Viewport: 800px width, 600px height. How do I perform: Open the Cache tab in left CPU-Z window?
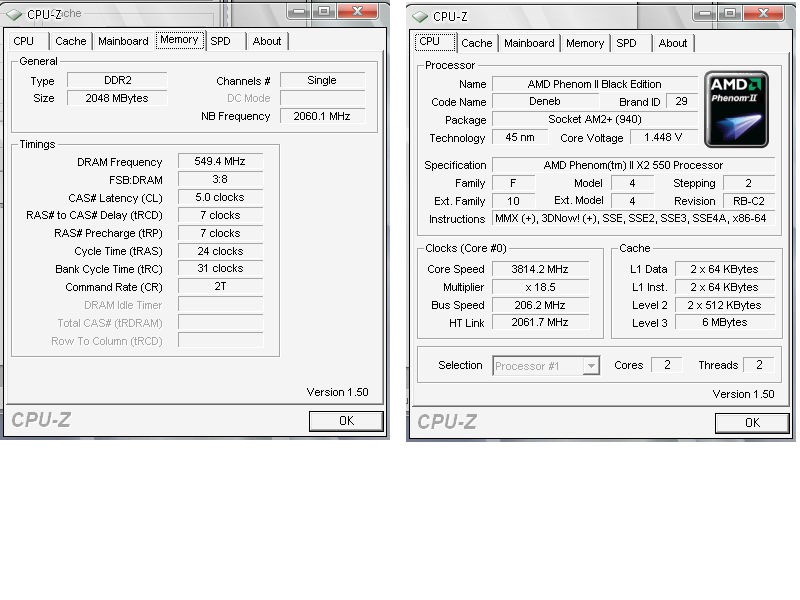coord(70,41)
